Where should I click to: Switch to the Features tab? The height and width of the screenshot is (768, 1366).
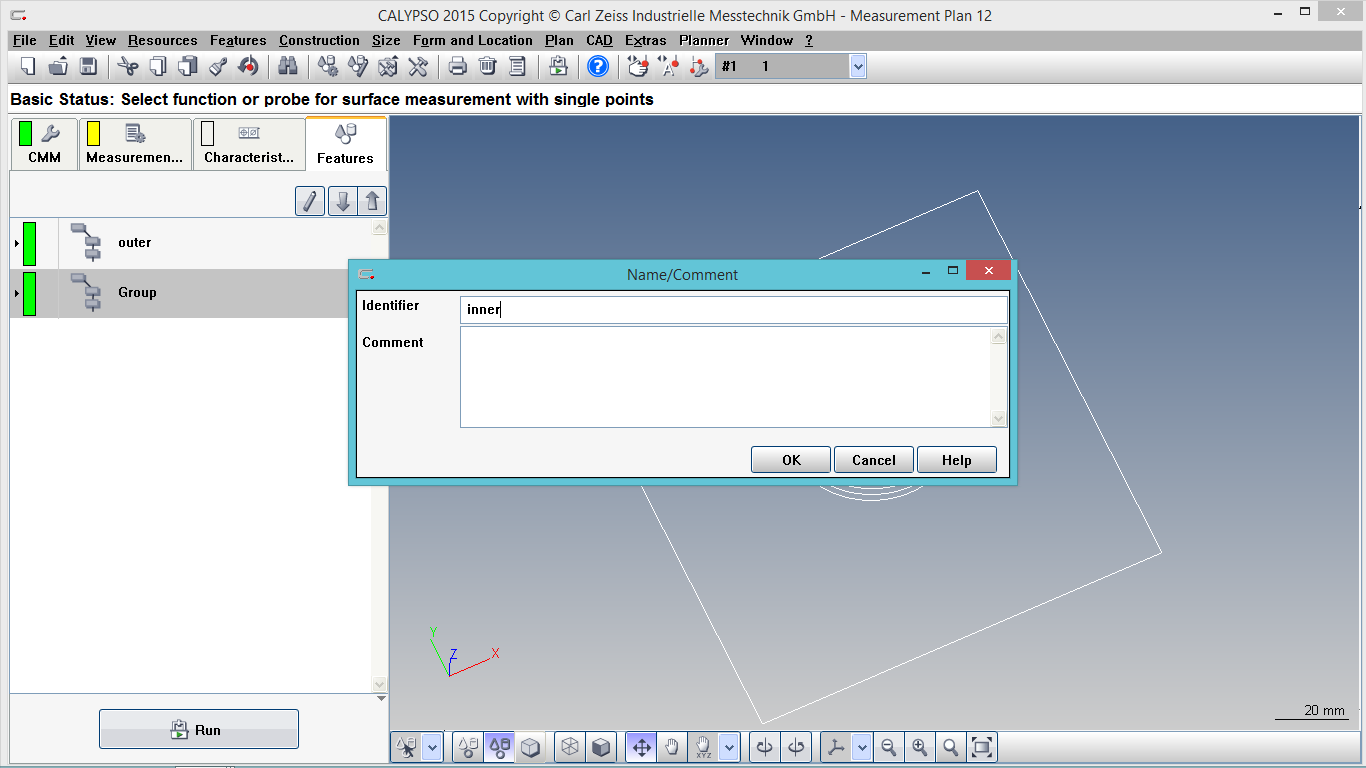pyautogui.click(x=345, y=145)
